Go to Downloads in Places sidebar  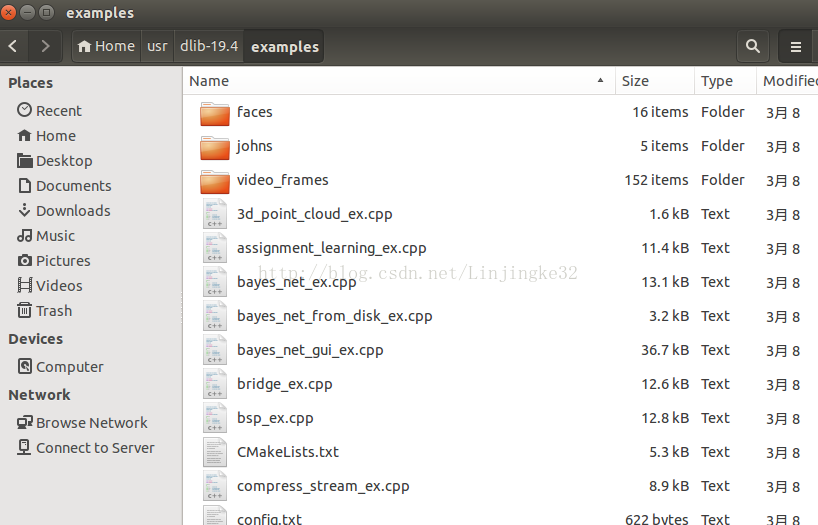point(73,211)
